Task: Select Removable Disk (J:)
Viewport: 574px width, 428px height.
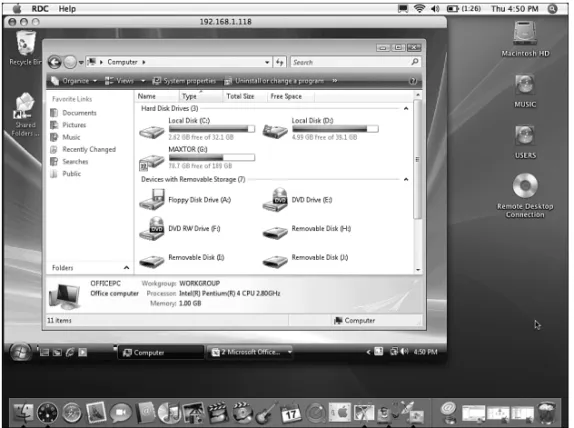Action: click(x=305, y=259)
